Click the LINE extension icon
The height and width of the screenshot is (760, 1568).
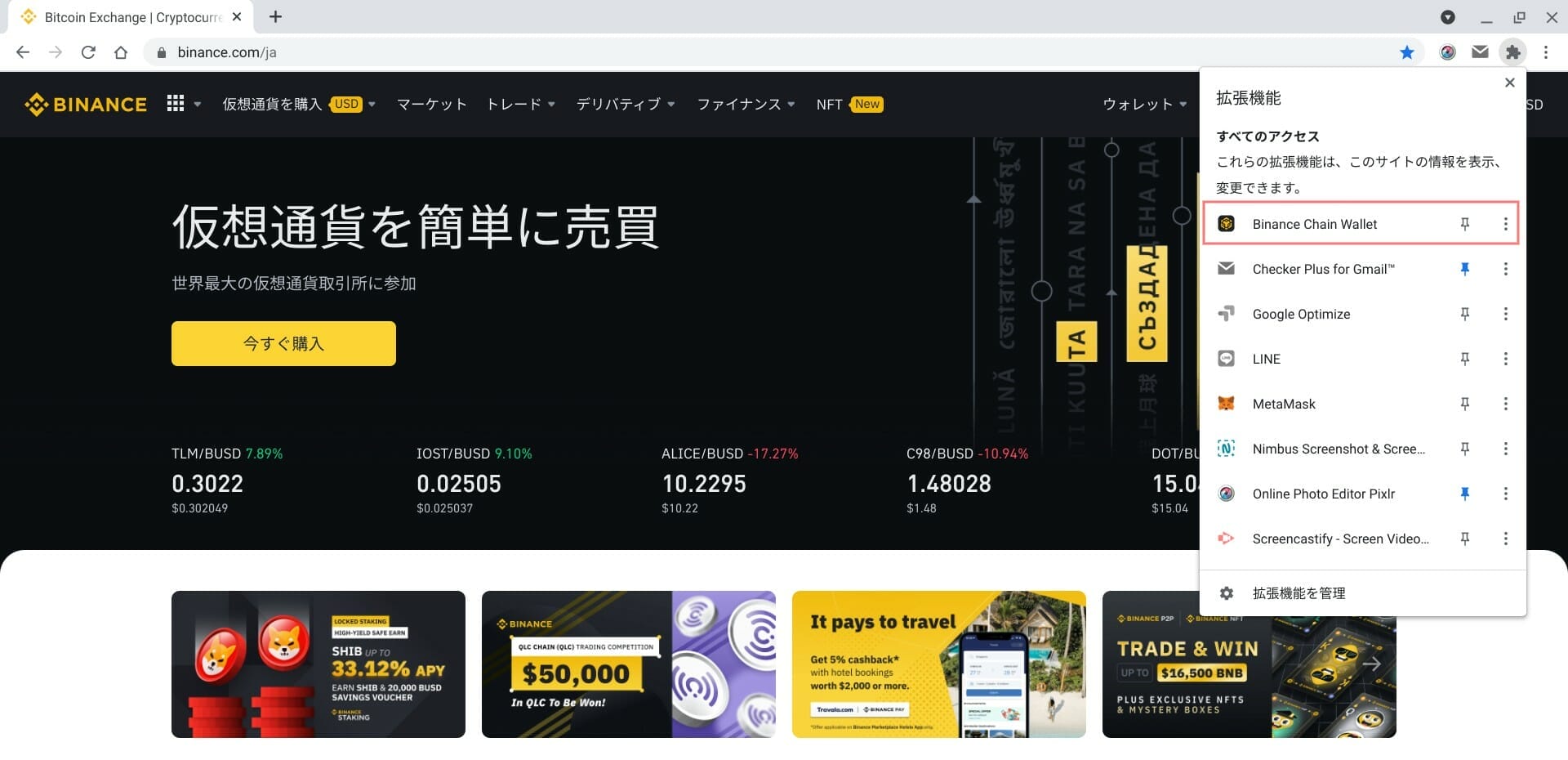tap(1226, 359)
